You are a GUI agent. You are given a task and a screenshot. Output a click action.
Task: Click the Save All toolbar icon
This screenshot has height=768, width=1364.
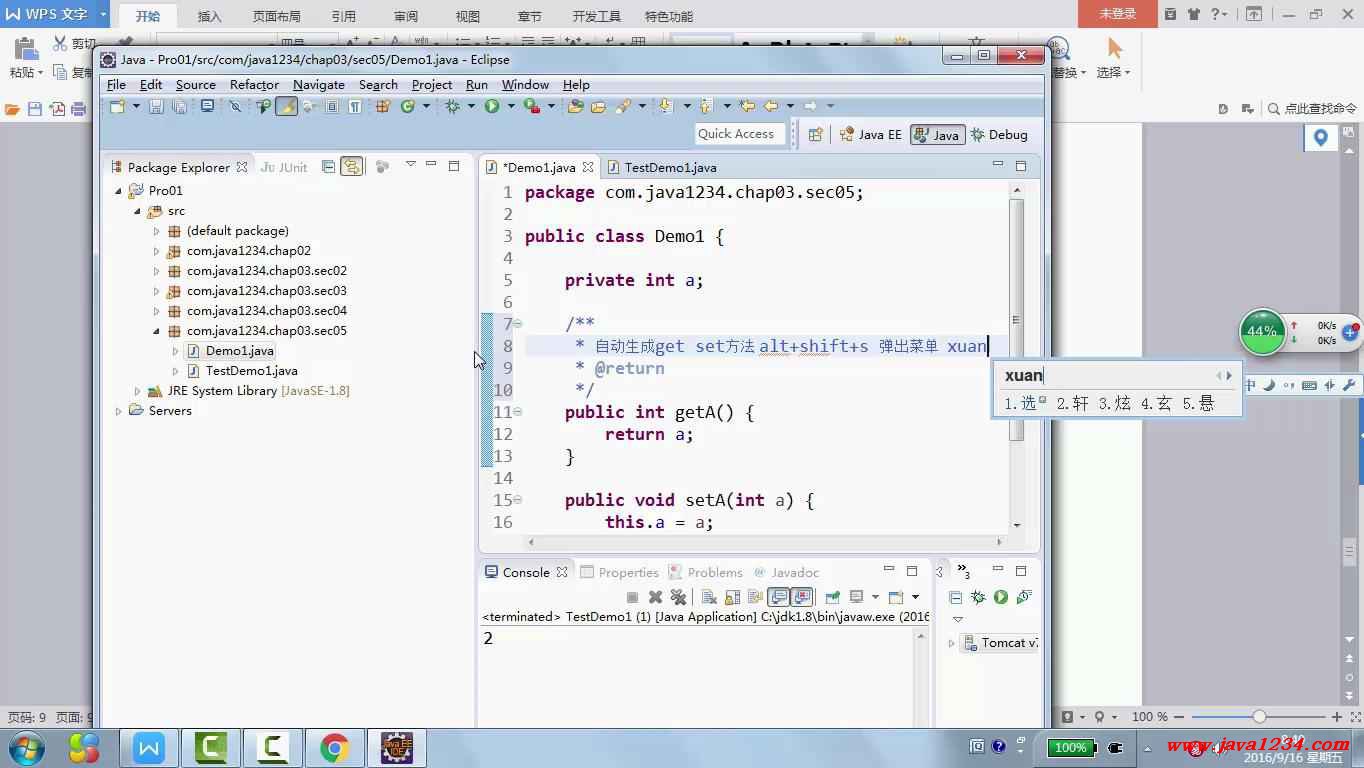(x=180, y=106)
